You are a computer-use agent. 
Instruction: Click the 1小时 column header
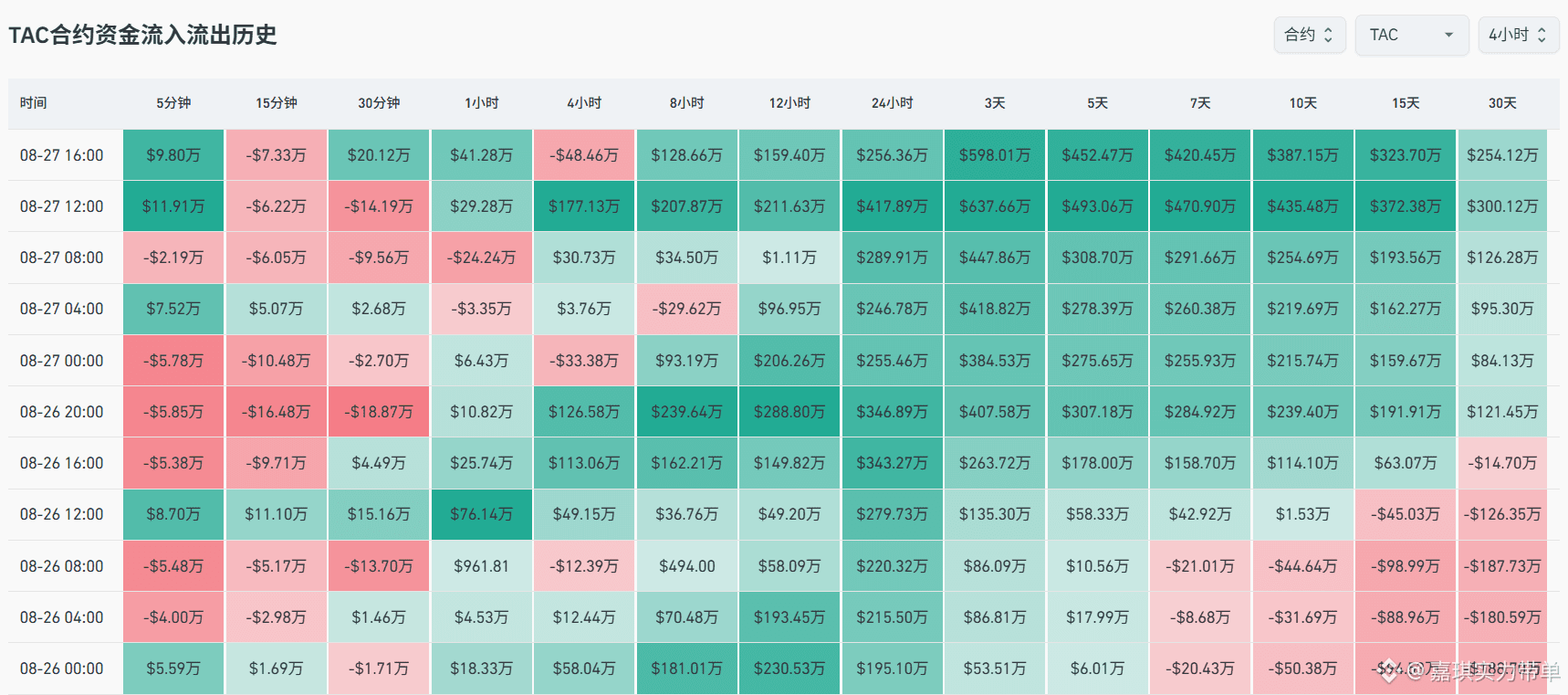(x=481, y=103)
